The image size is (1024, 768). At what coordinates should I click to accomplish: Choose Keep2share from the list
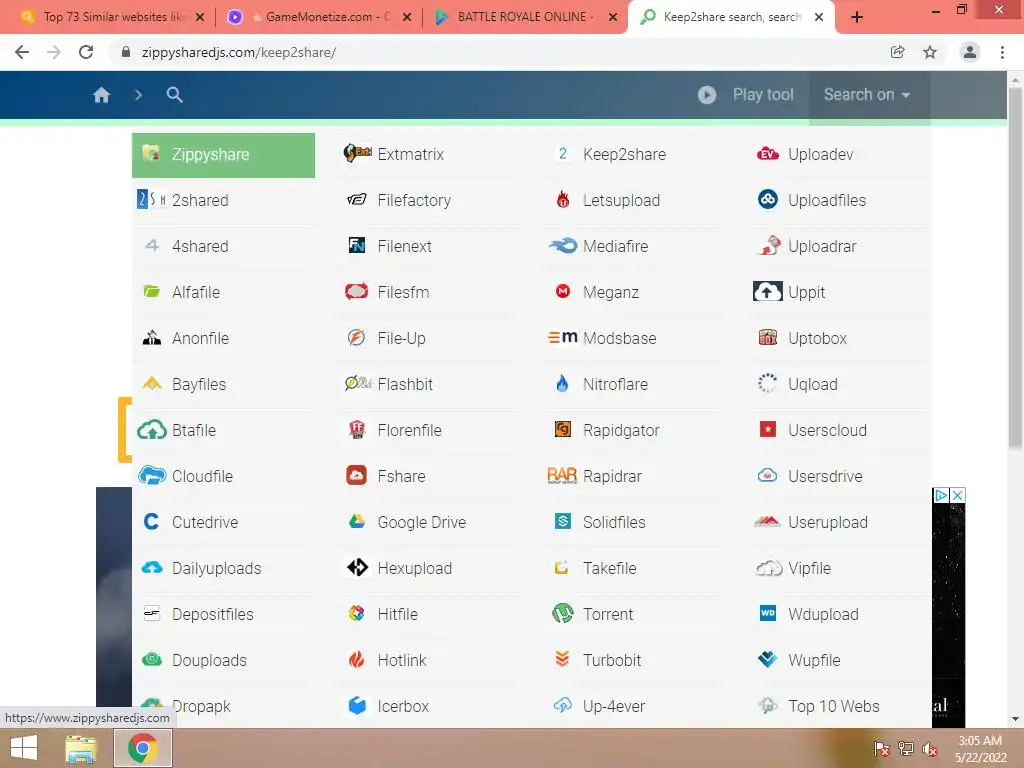pyautogui.click(x=624, y=155)
